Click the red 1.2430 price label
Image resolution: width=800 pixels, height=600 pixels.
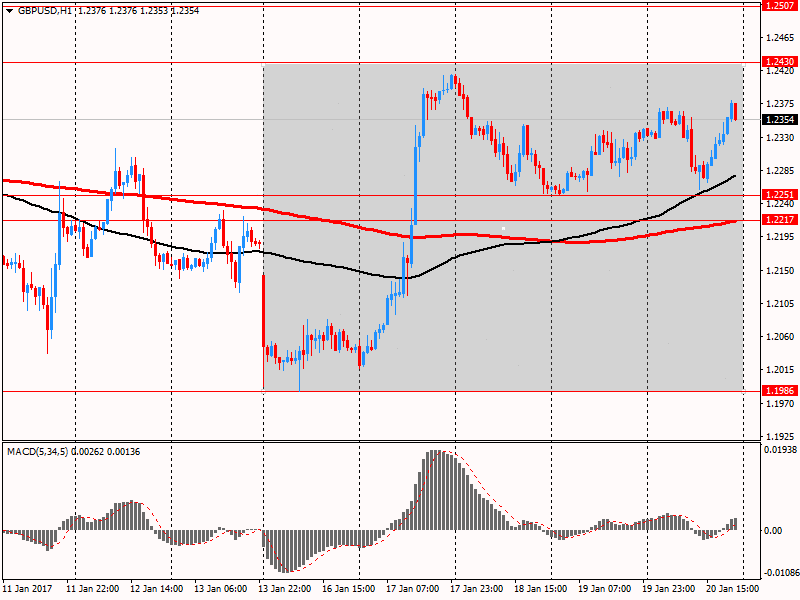click(779, 62)
